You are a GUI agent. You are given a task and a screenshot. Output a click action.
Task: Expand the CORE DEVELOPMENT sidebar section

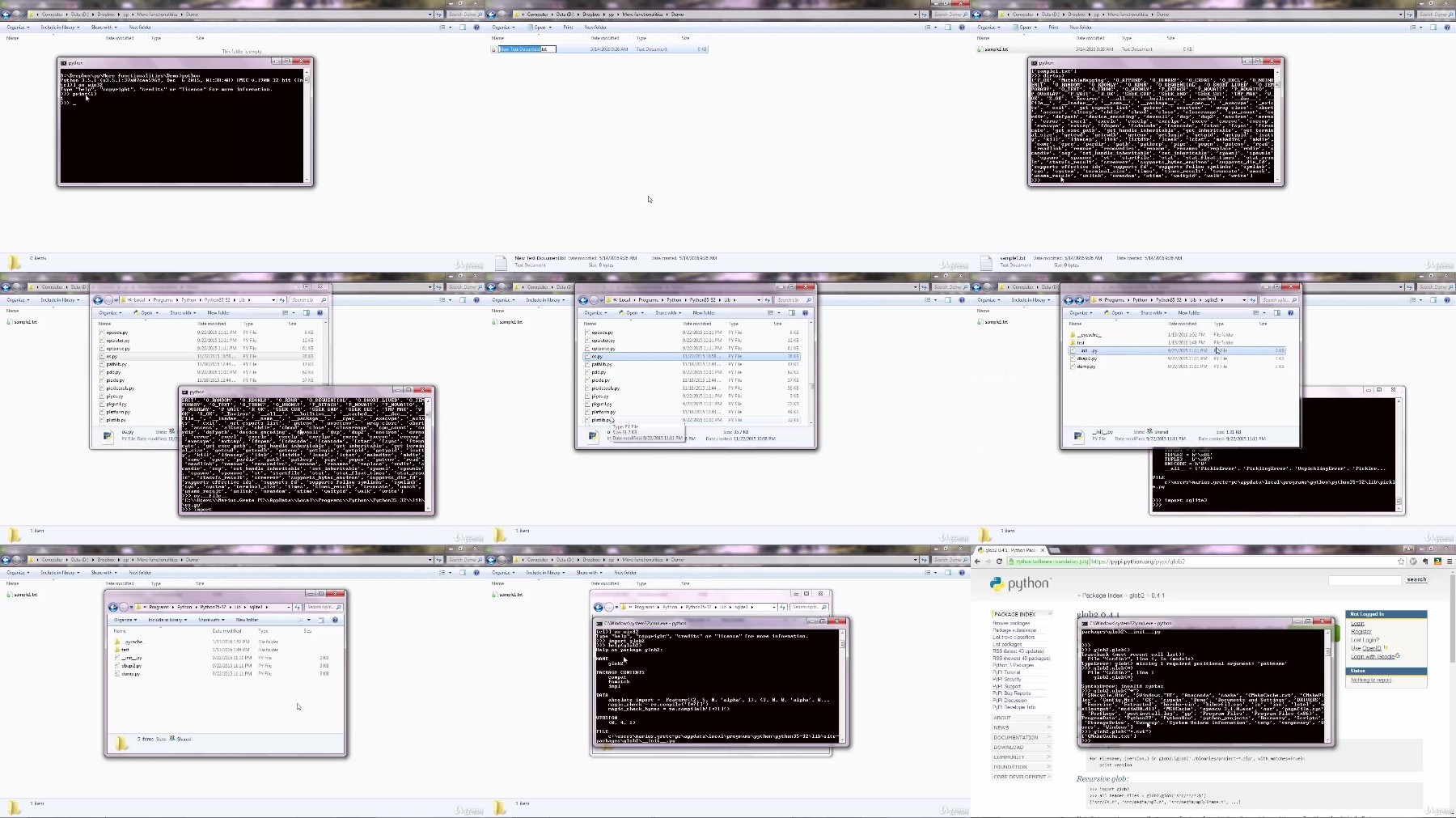1022,776
